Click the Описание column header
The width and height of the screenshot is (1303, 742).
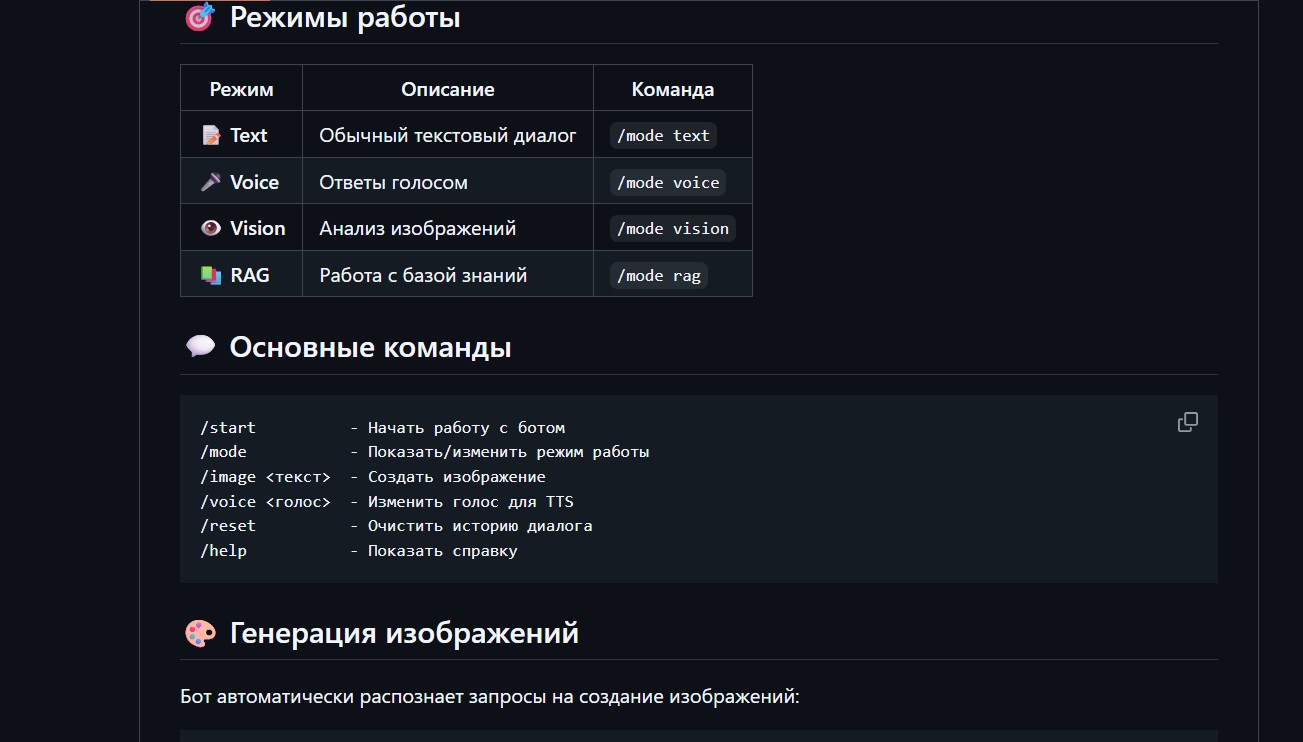coord(448,89)
